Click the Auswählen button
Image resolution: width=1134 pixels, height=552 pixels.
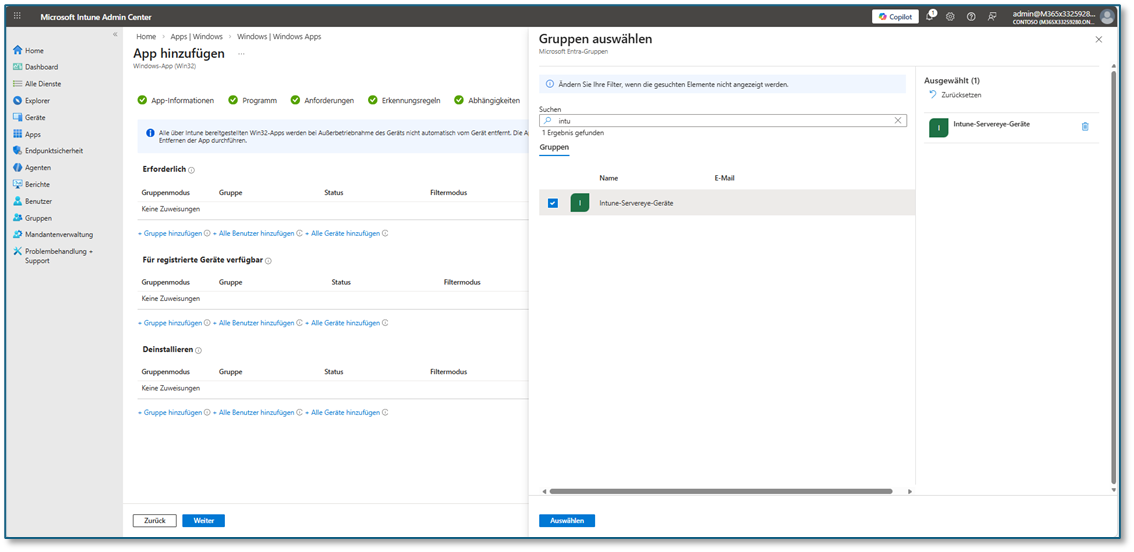pyautogui.click(x=567, y=520)
